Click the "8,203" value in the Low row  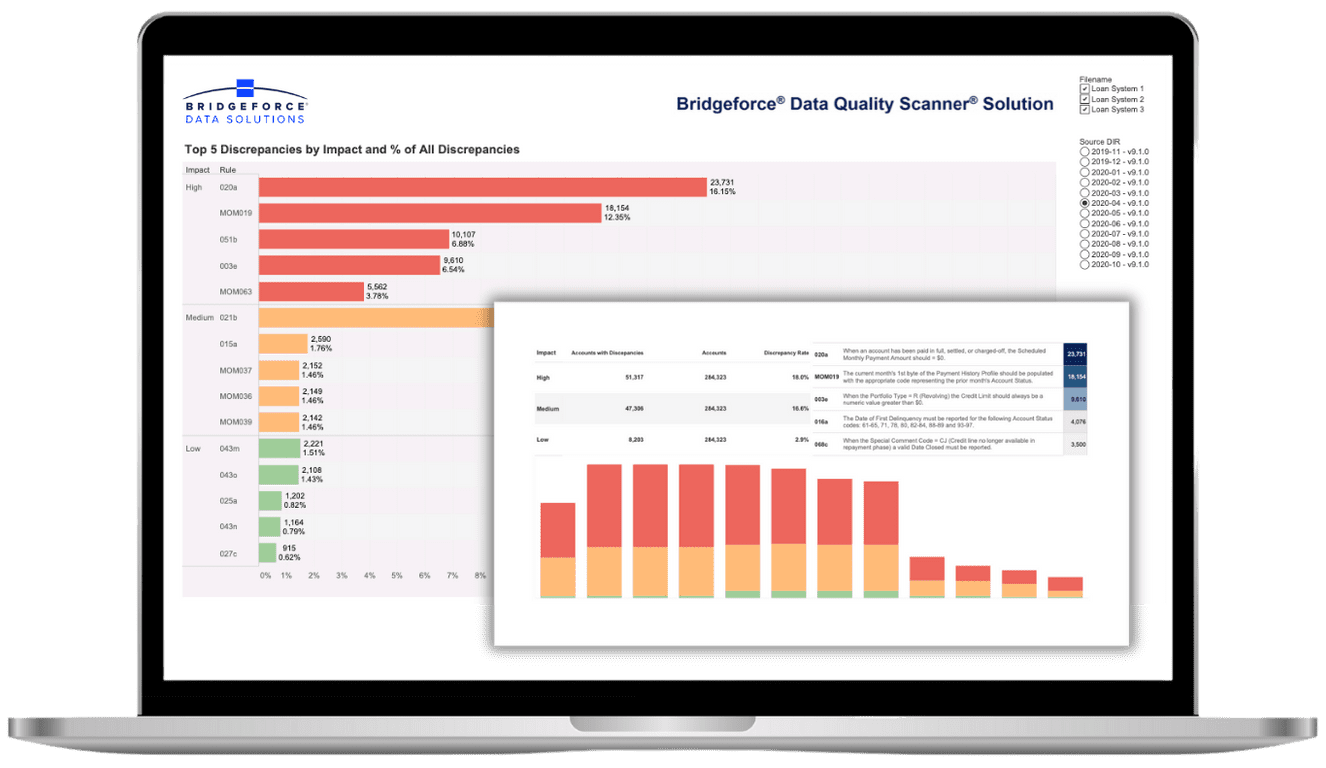click(x=635, y=440)
